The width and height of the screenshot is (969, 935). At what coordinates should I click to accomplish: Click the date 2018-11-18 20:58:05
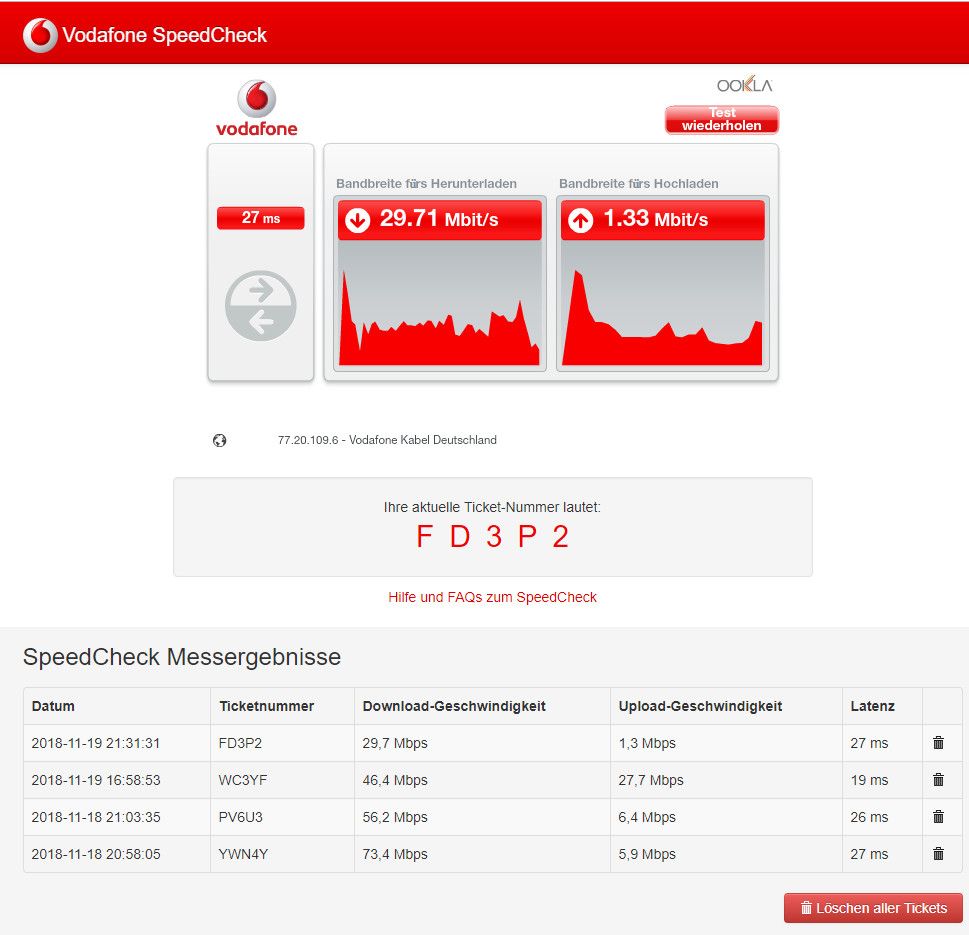click(96, 854)
